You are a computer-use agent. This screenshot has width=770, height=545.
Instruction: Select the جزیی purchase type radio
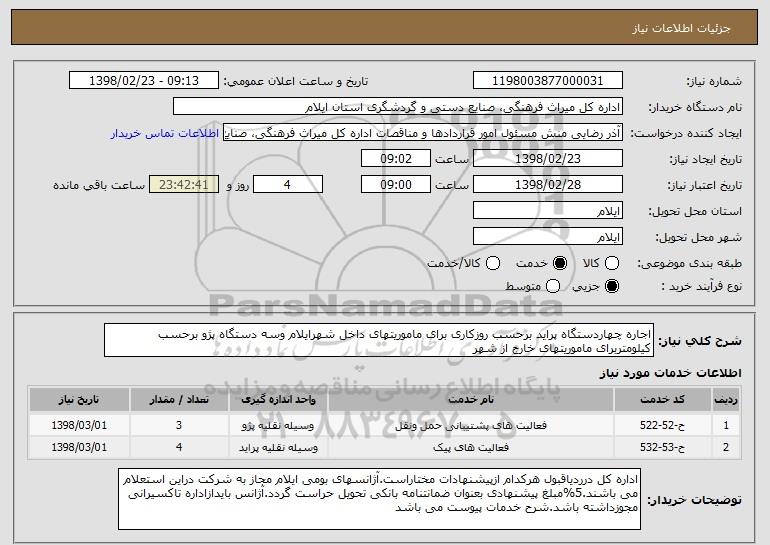(612, 286)
